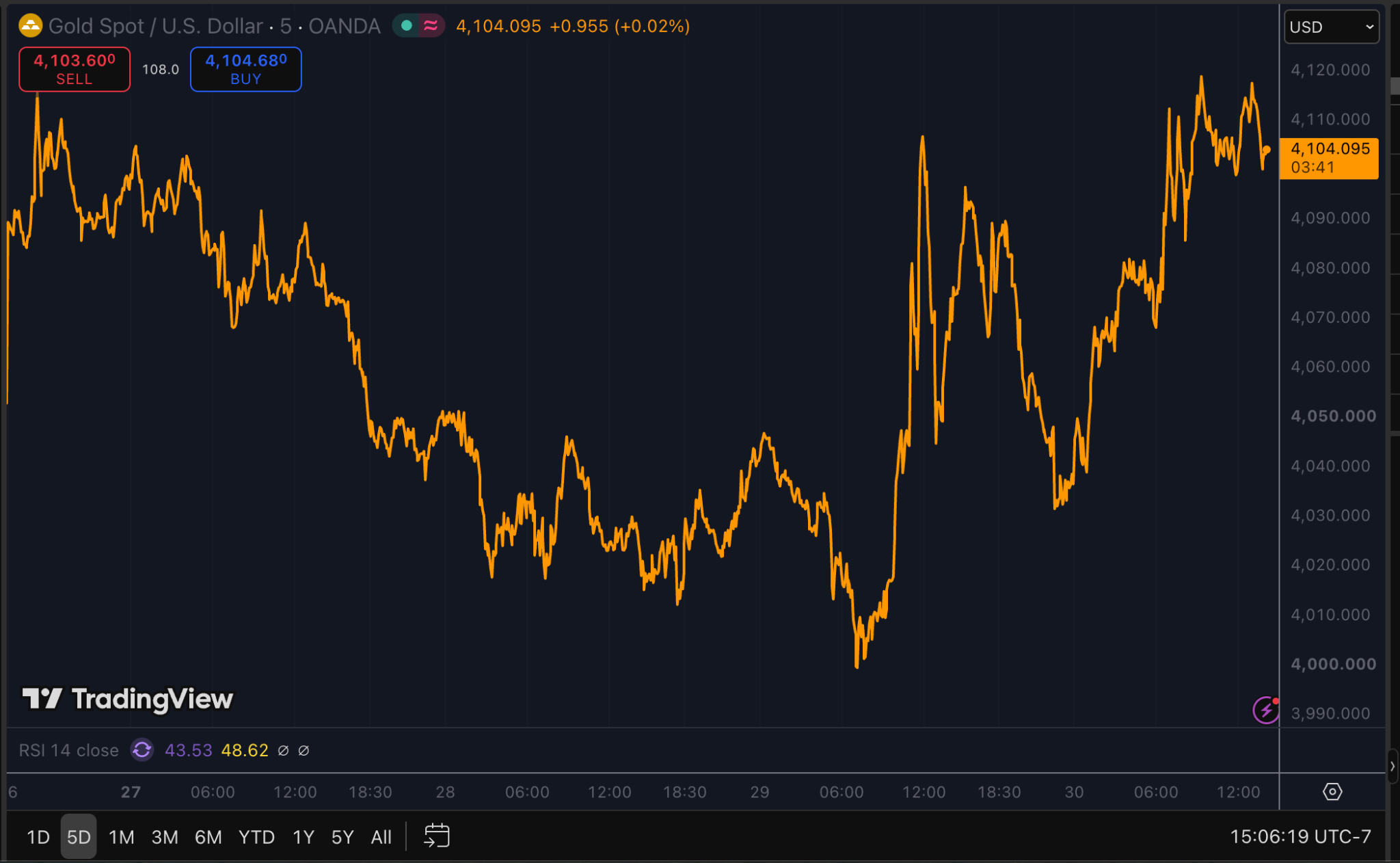Open the timezone menu showing UTC-7
This screenshot has height=863, width=1400.
tap(1300, 836)
